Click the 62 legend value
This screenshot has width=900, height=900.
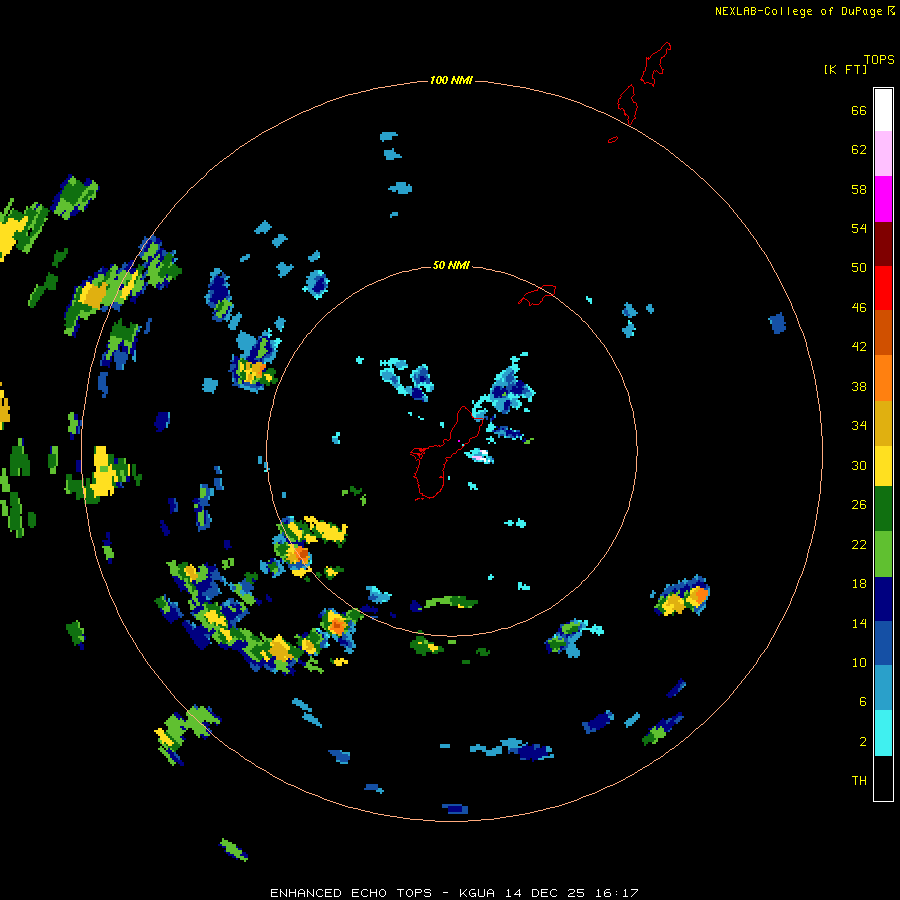(x=859, y=150)
